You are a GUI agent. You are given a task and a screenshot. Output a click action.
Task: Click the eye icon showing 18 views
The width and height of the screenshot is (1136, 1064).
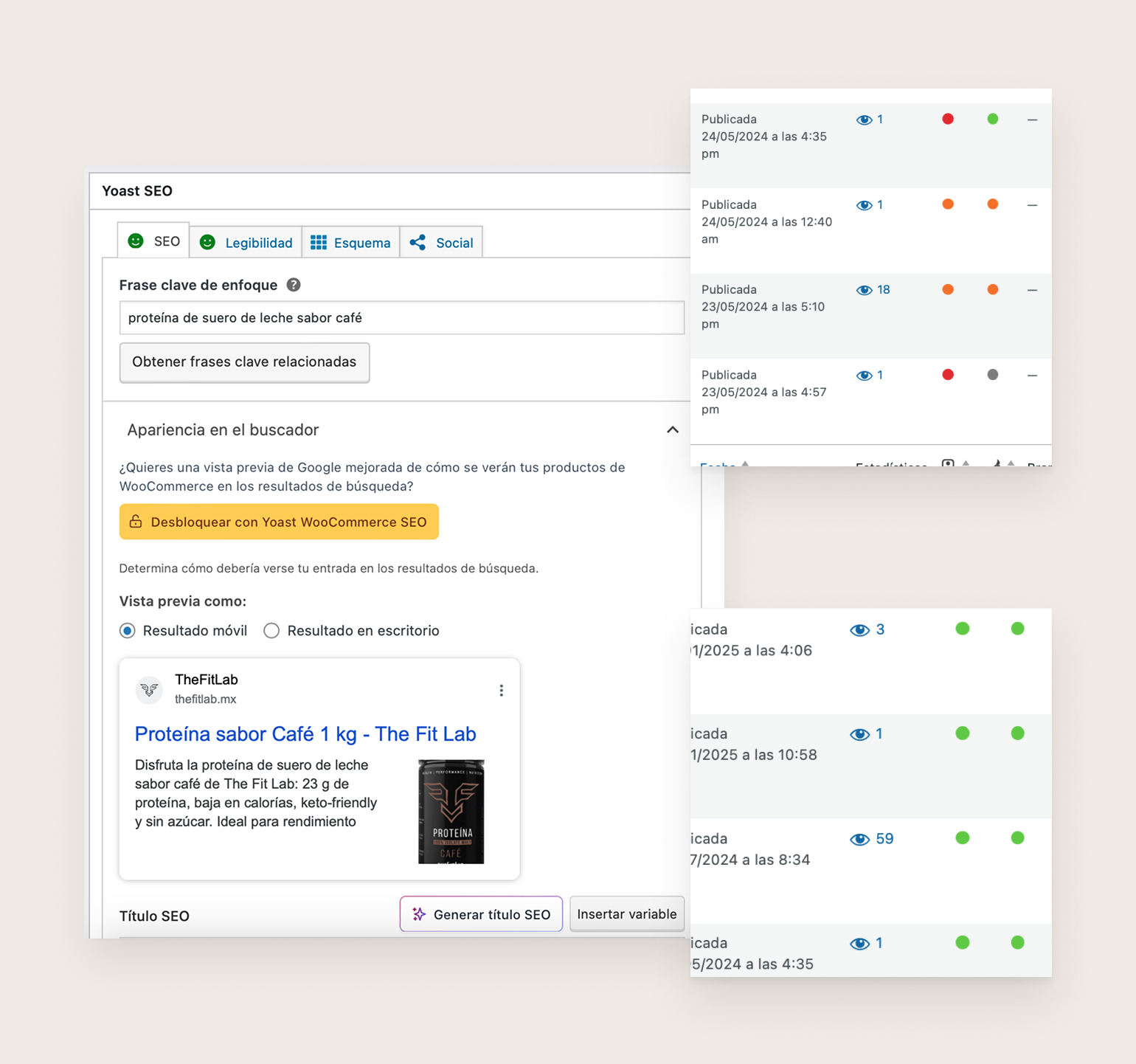(x=863, y=290)
